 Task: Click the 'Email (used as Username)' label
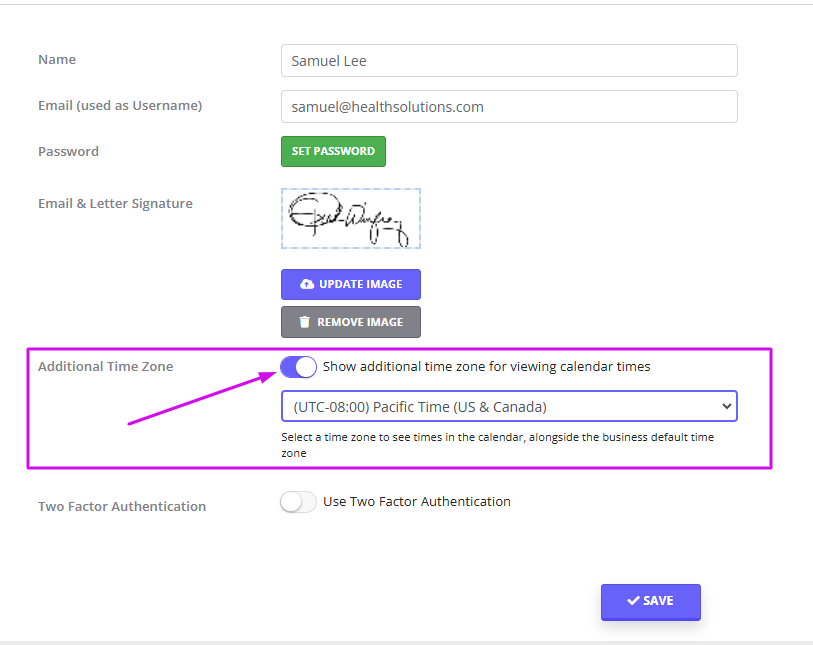[120, 106]
